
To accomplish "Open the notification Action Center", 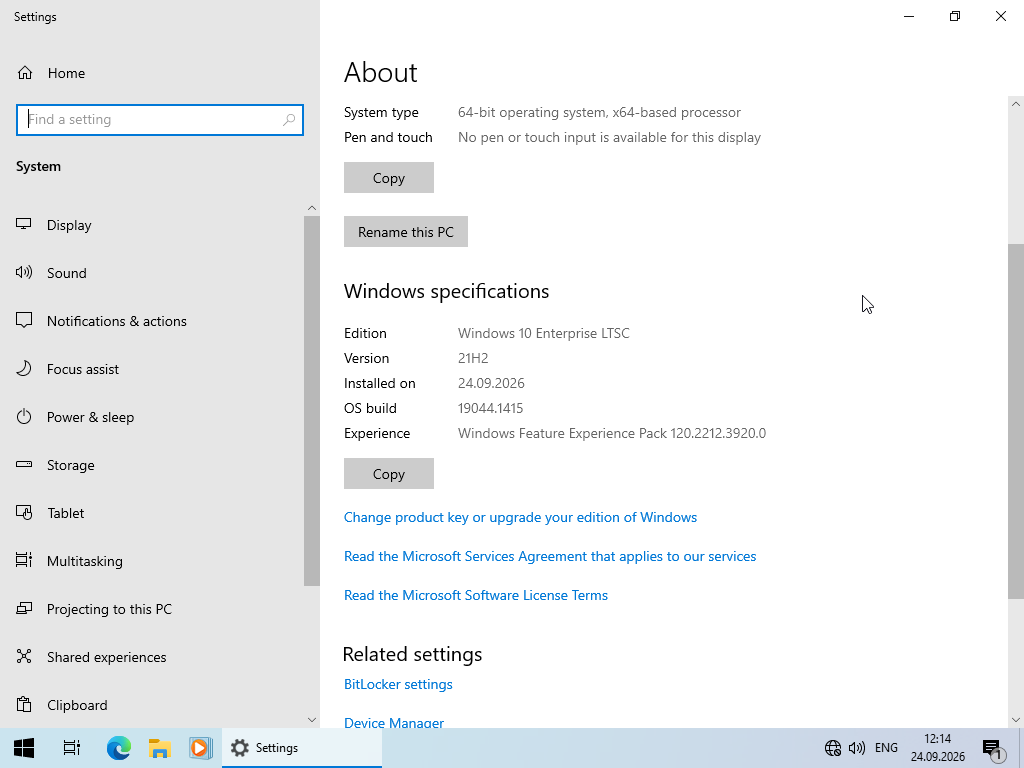I will [x=993, y=748].
